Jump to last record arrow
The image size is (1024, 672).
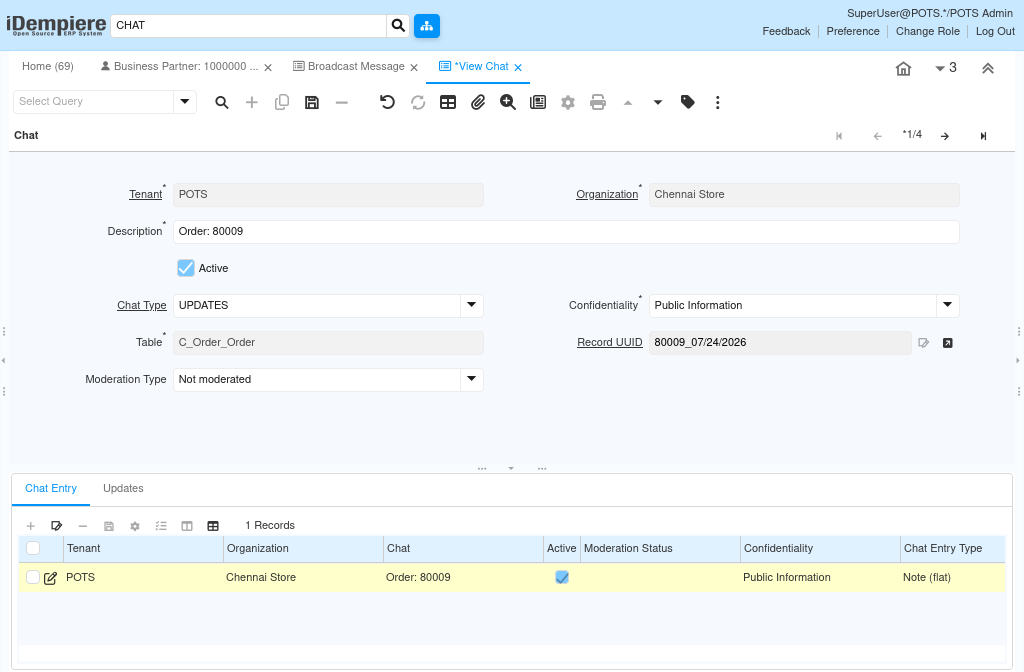pyautogui.click(x=983, y=136)
